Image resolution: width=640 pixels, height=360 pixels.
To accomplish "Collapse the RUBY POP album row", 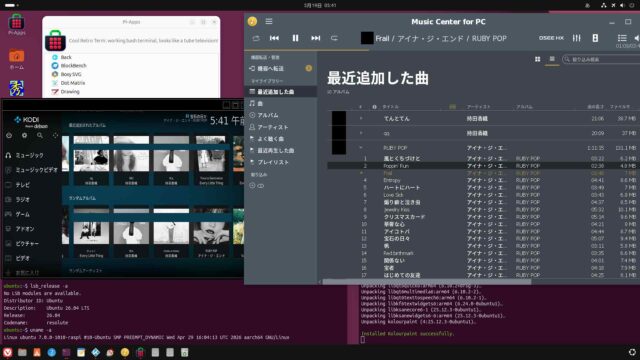I will click(x=361, y=148).
